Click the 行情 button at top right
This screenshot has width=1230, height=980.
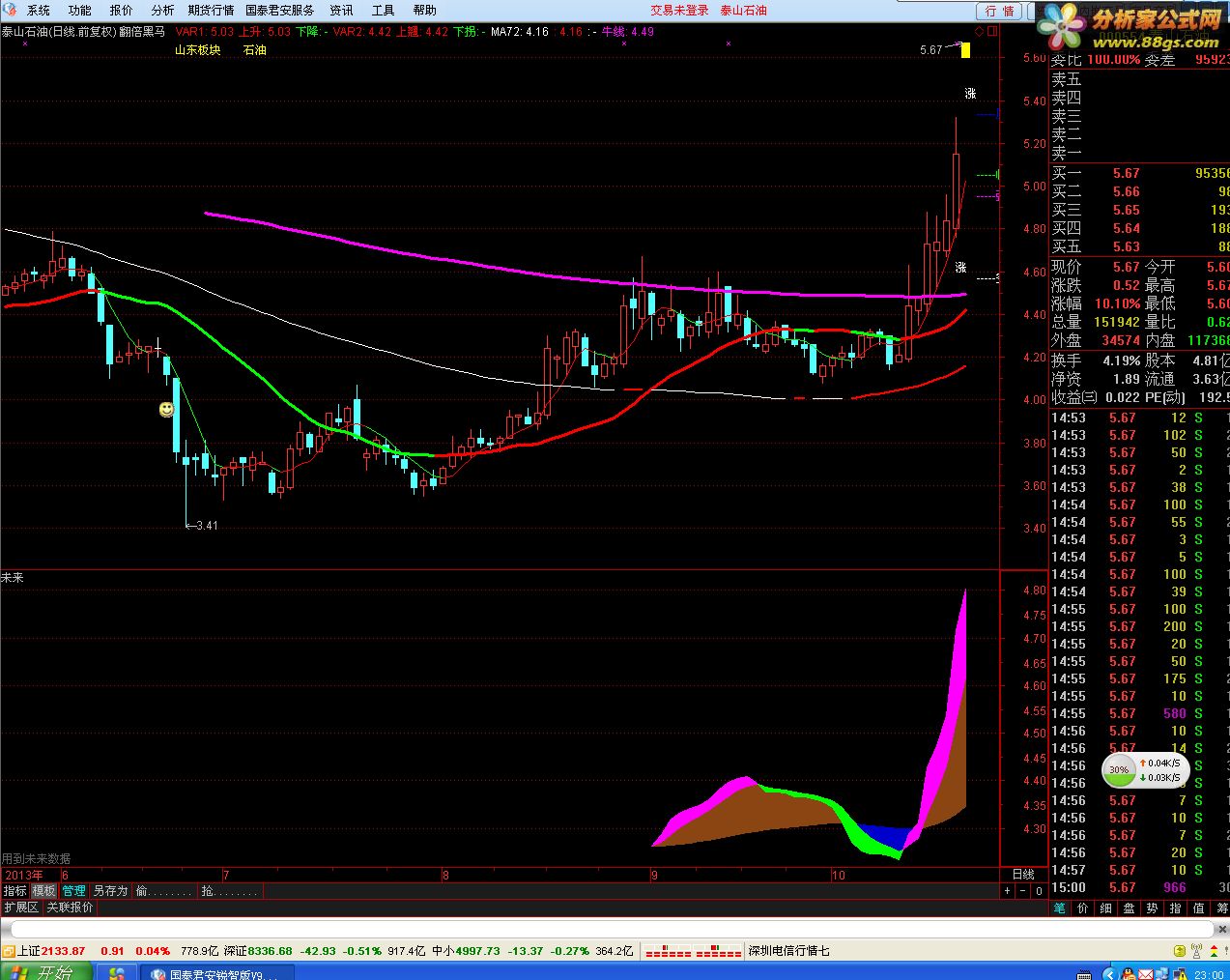999,11
